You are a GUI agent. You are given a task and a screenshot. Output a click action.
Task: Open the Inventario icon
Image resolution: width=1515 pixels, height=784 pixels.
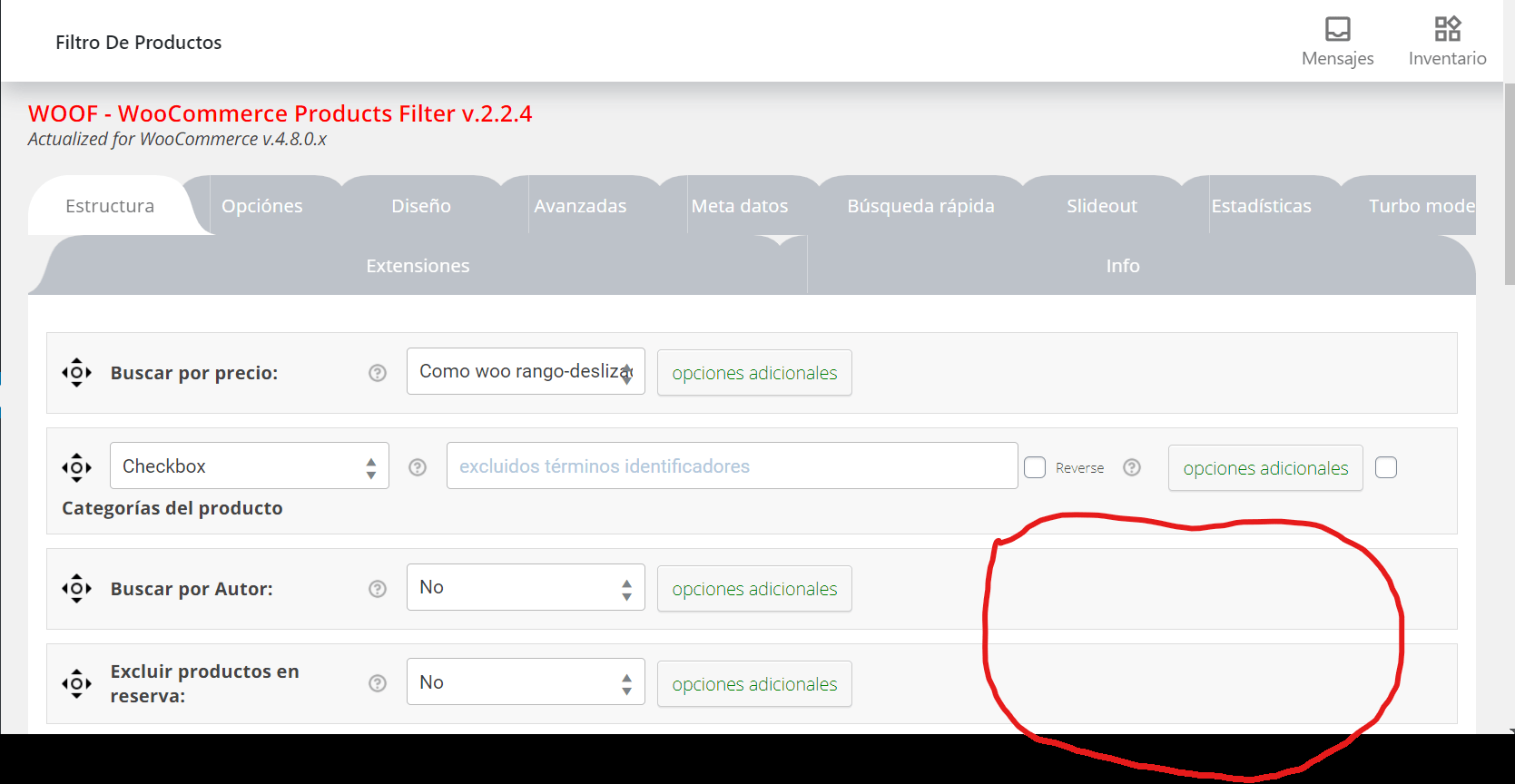1447,41
